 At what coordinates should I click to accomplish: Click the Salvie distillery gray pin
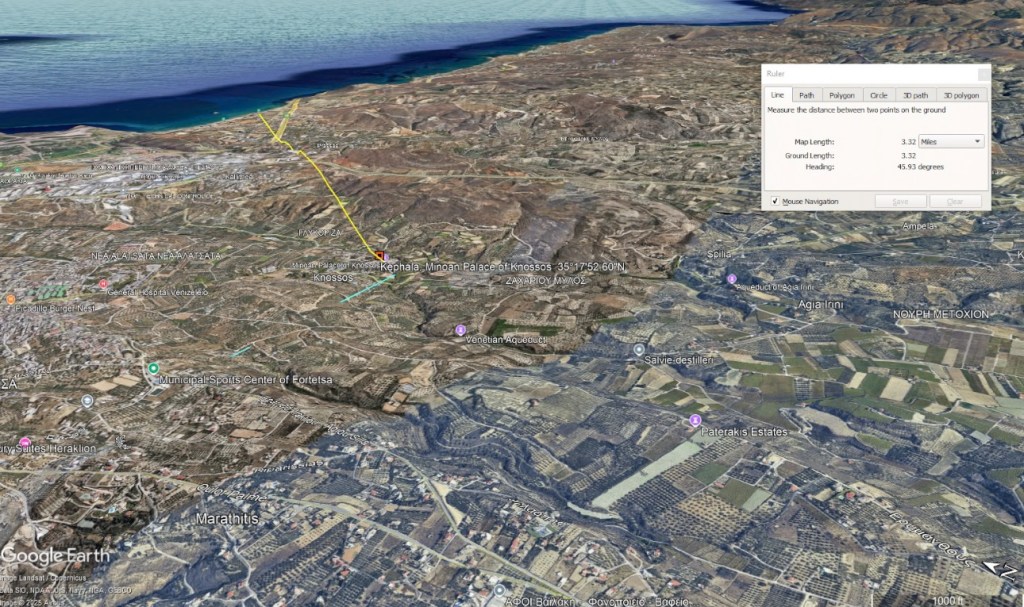point(639,349)
